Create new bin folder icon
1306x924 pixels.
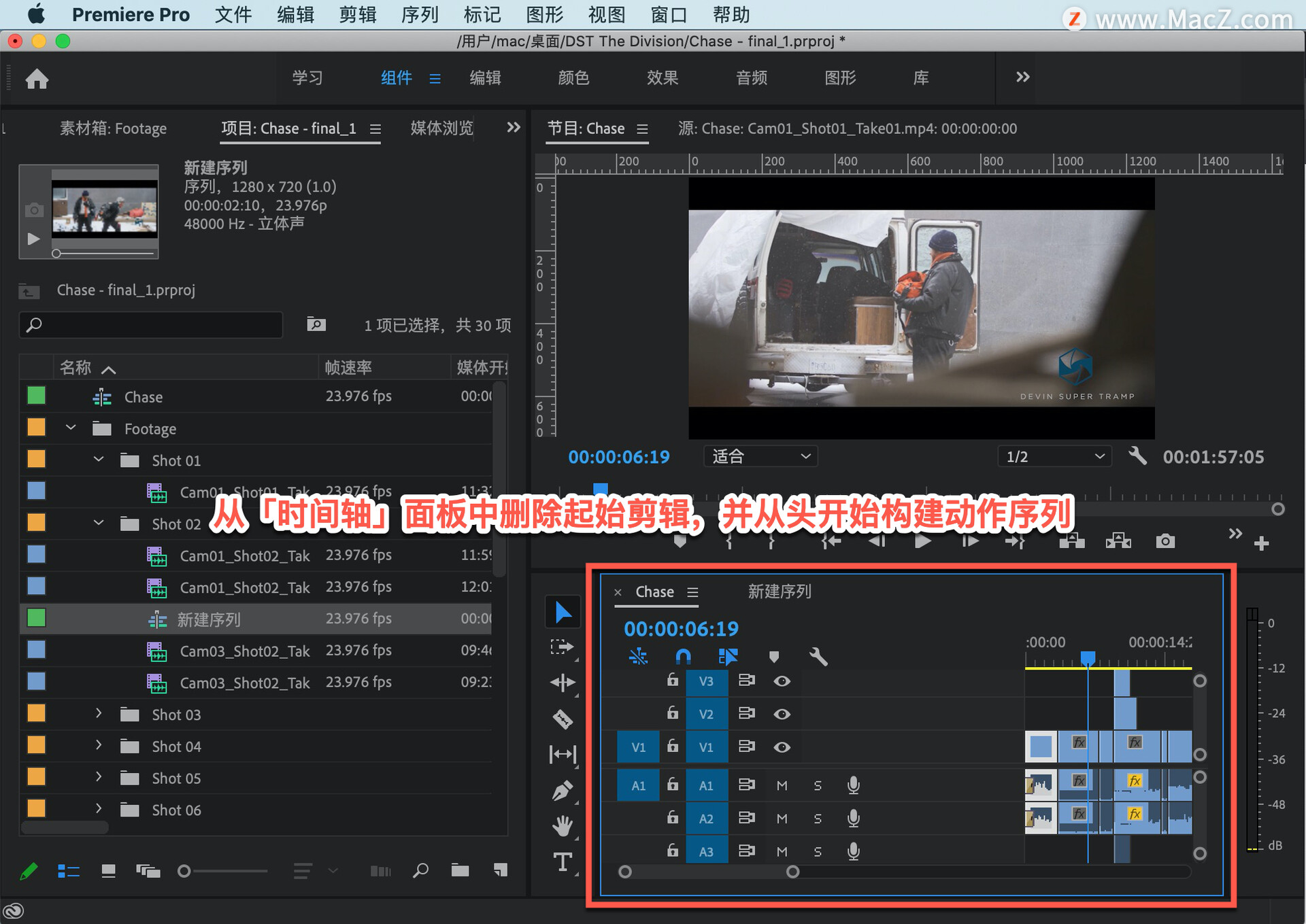click(x=460, y=870)
